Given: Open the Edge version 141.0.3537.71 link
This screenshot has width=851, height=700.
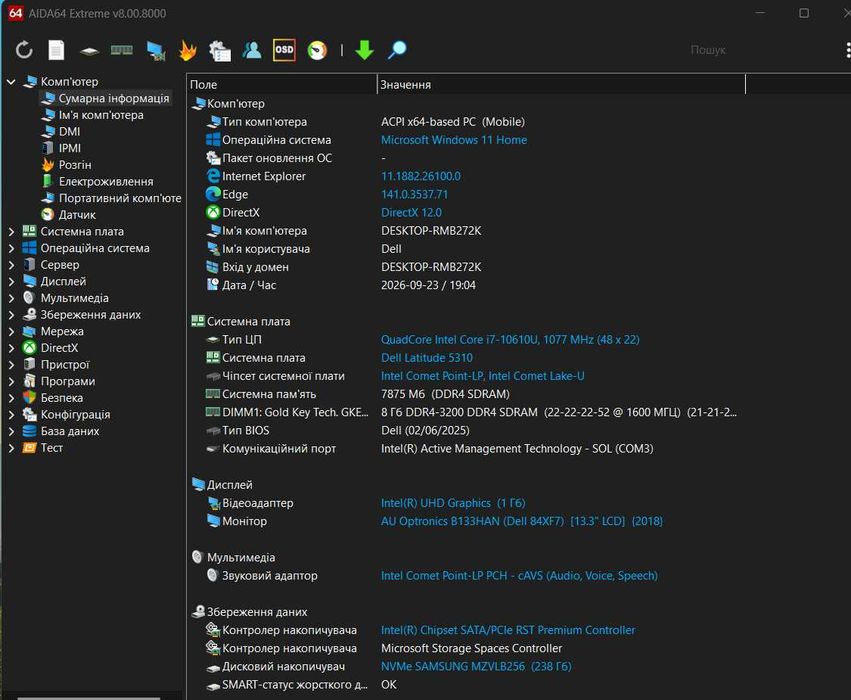Looking at the screenshot, I should (x=414, y=194).
